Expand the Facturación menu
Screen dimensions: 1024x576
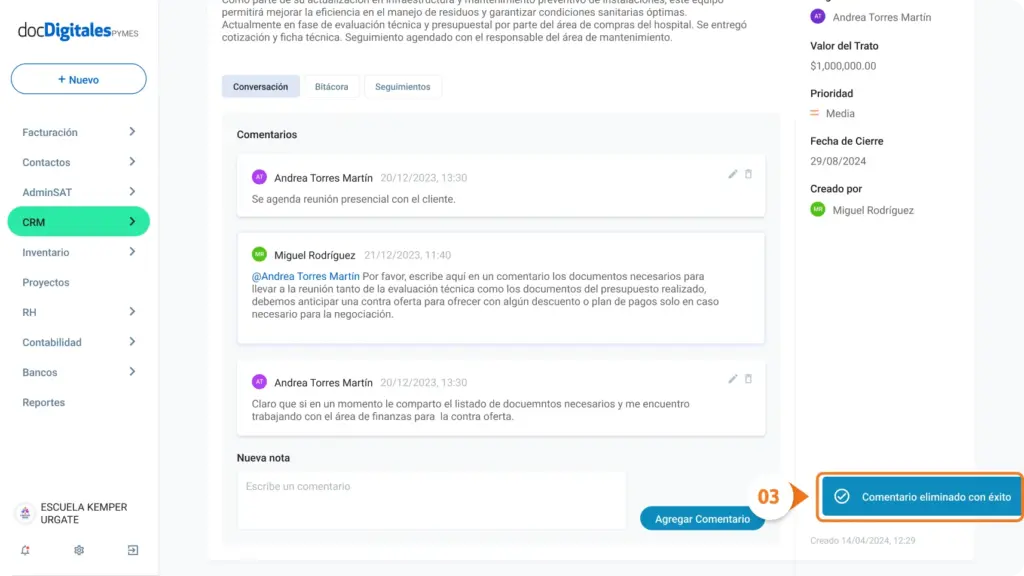click(78, 132)
